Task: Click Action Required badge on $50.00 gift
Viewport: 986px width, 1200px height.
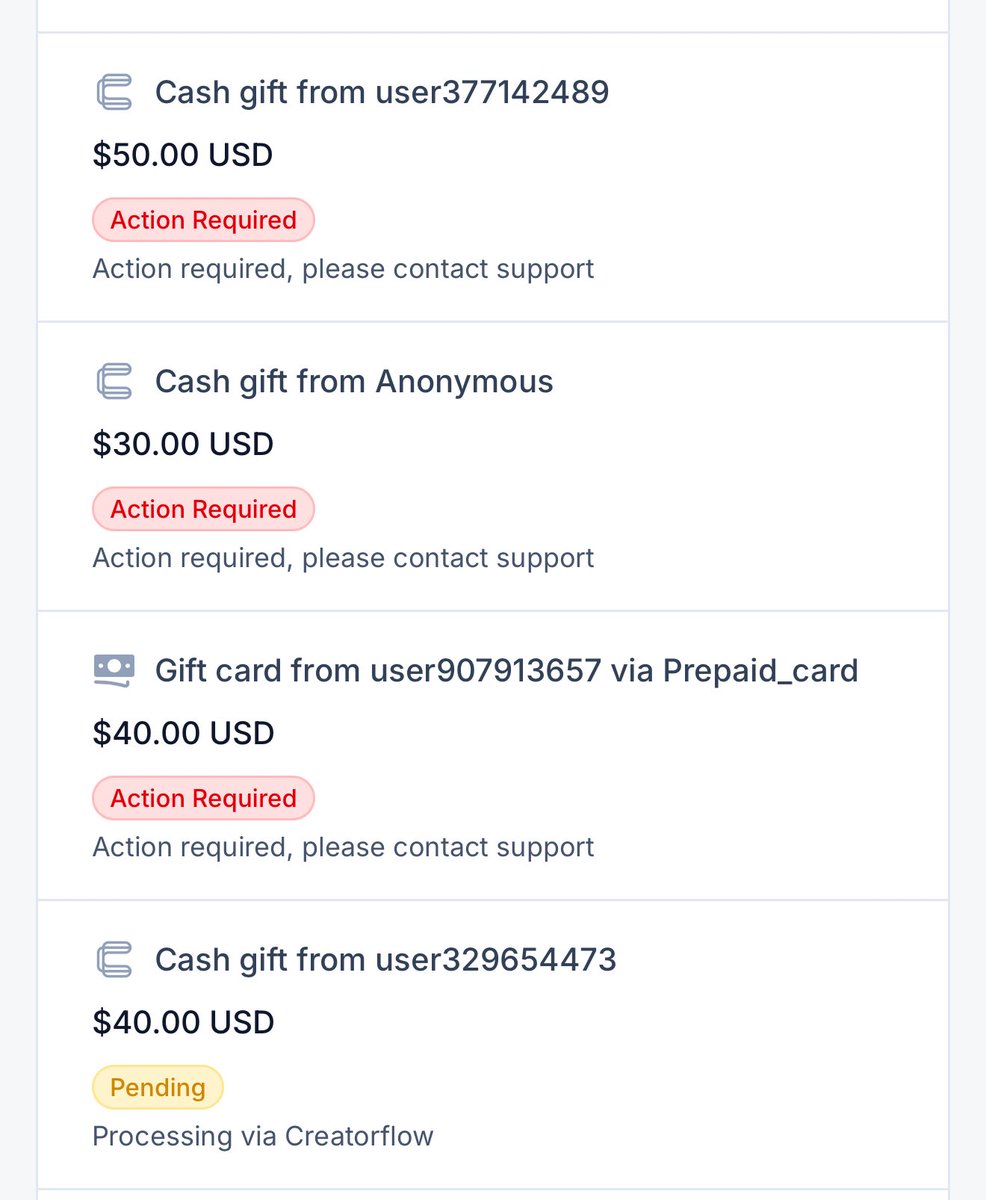Action: pyautogui.click(x=203, y=220)
